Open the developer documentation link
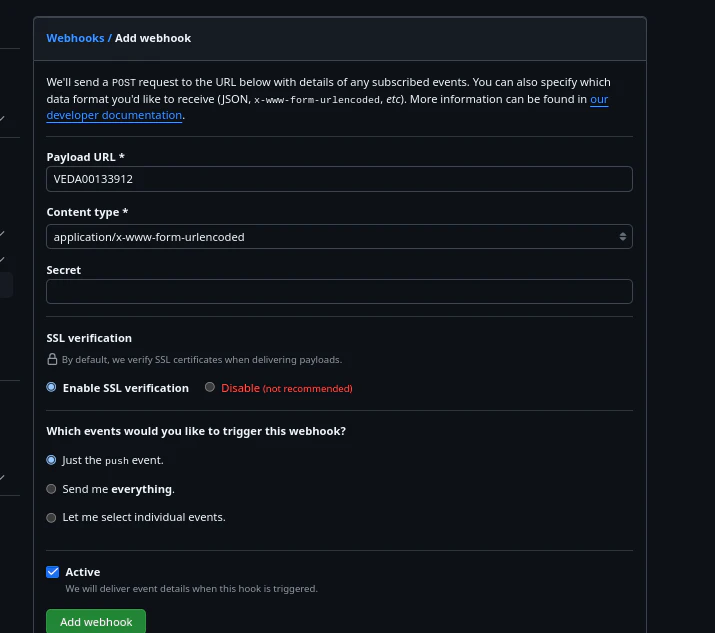 (x=114, y=115)
